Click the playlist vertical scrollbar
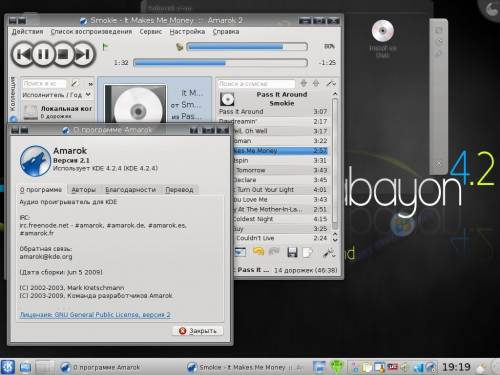 [x=335, y=163]
